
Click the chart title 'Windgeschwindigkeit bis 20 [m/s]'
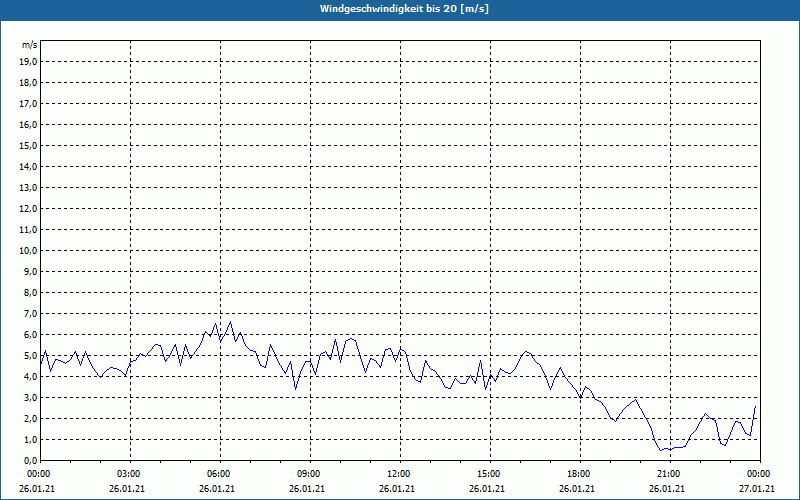tap(404, 9)
